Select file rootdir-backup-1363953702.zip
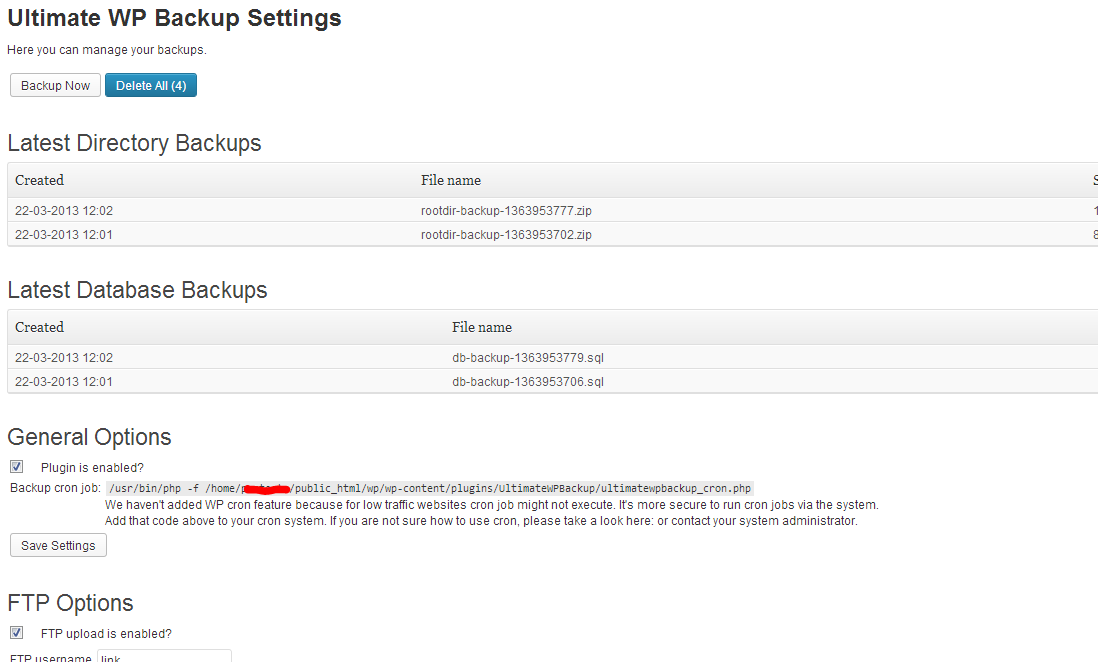This screenshot has width=1098, height=662. coord(506,235)
